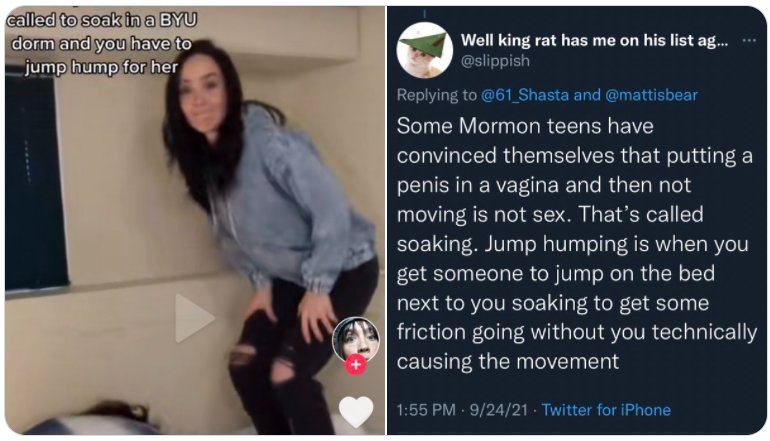
Task: Follow the creator via the red plus badge
Action: (356, 365)
